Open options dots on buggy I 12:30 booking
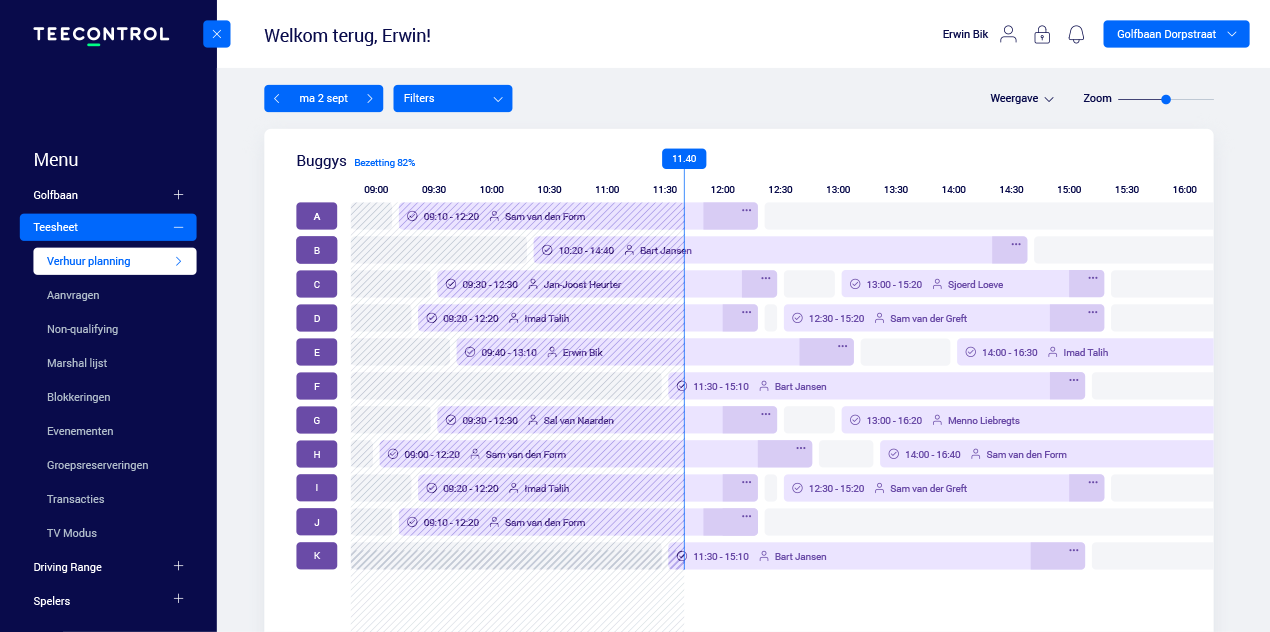Screen dimensions: 1270x632 1092,482
